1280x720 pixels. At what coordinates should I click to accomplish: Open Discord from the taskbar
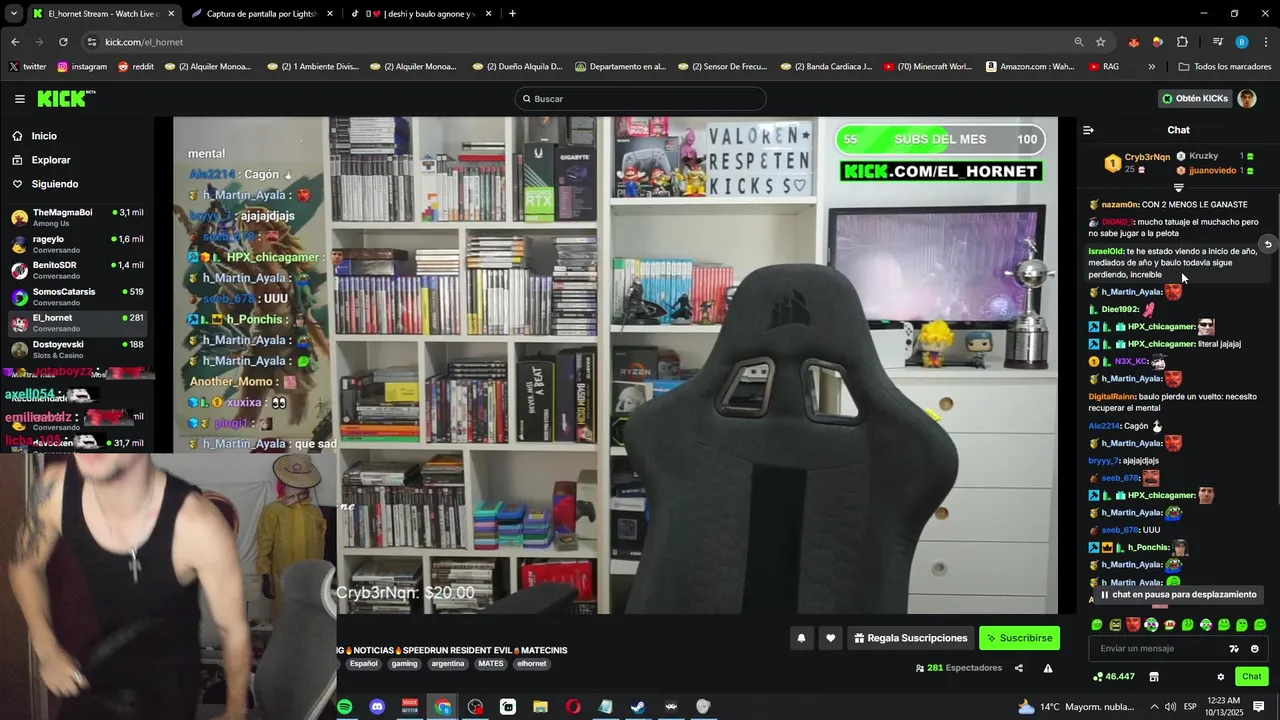click(x=377, y=707)
